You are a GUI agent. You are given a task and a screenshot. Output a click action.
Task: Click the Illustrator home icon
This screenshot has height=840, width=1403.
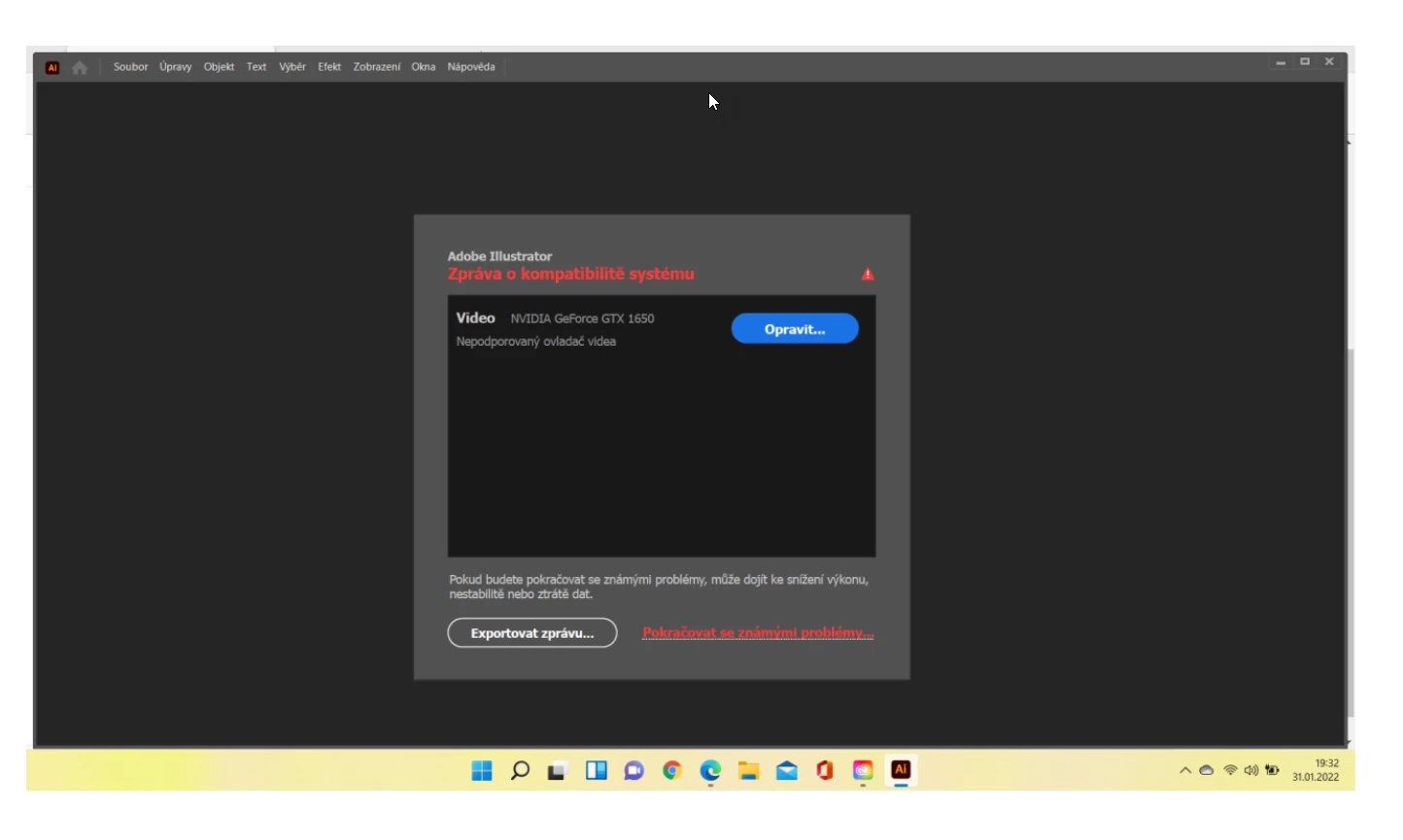coord(80,67)
